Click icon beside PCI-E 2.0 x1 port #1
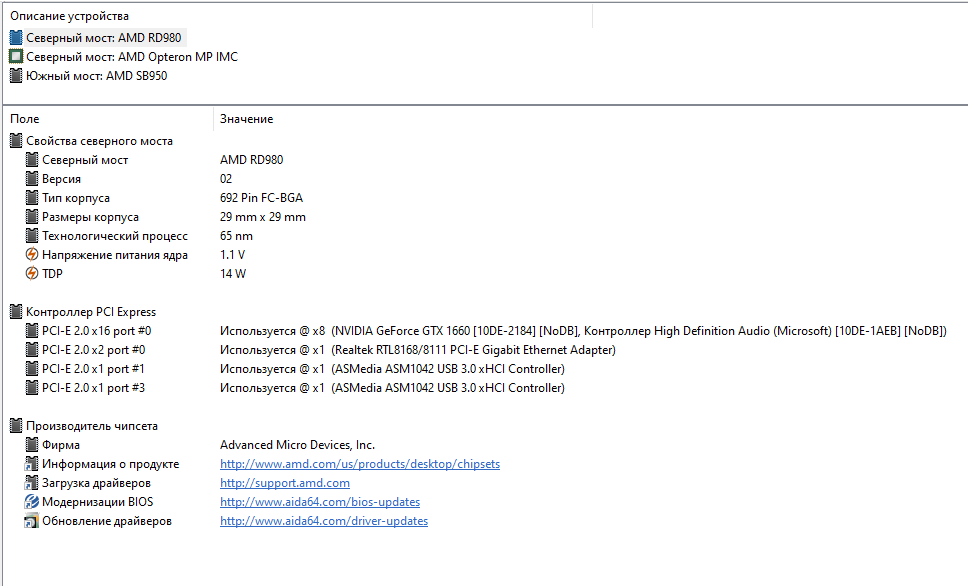Viewport: 968px width, 586px height. pos(32,369)
